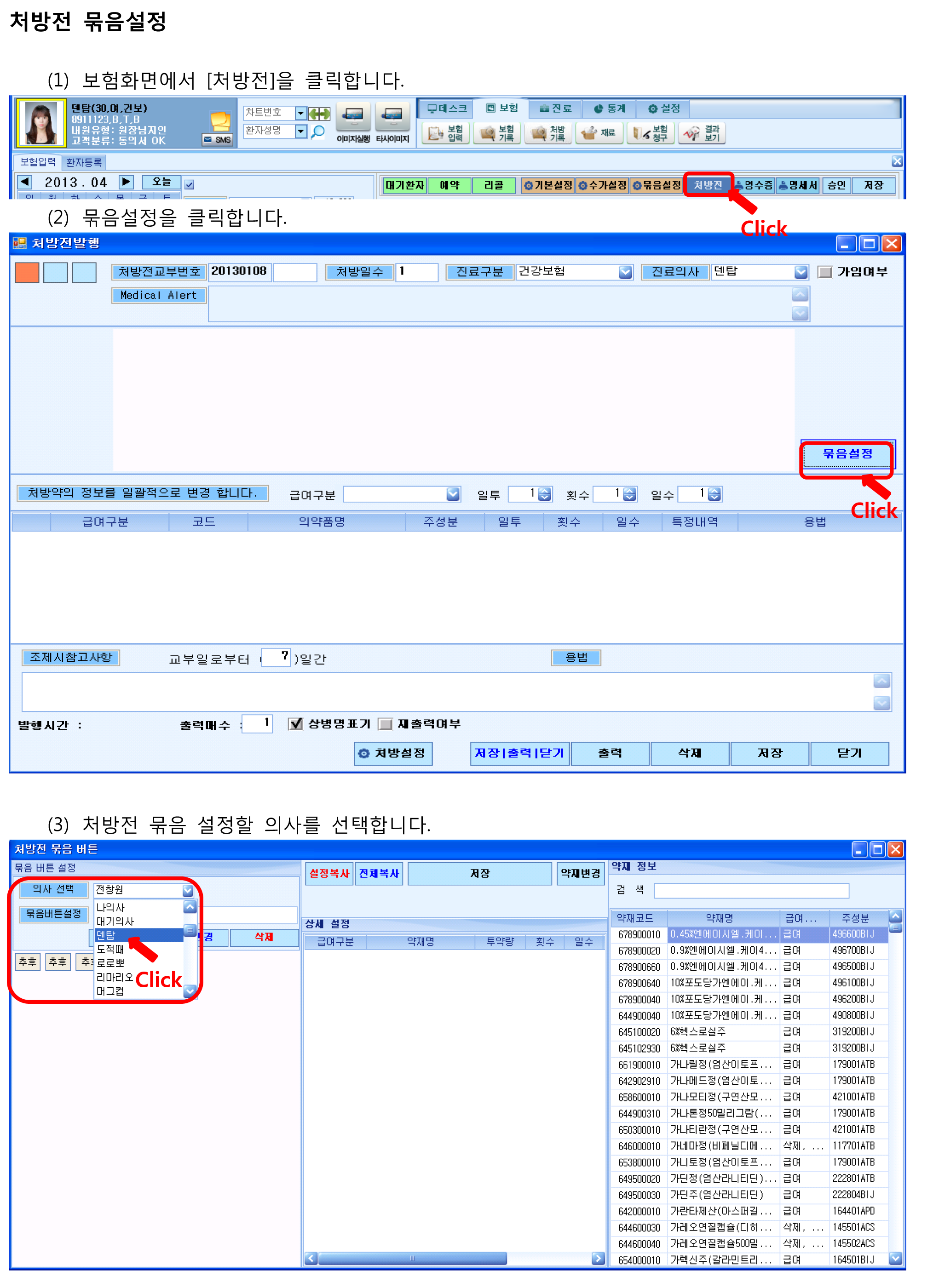Expand 진료구분 건강보험 dropdown

coord(625,272)
